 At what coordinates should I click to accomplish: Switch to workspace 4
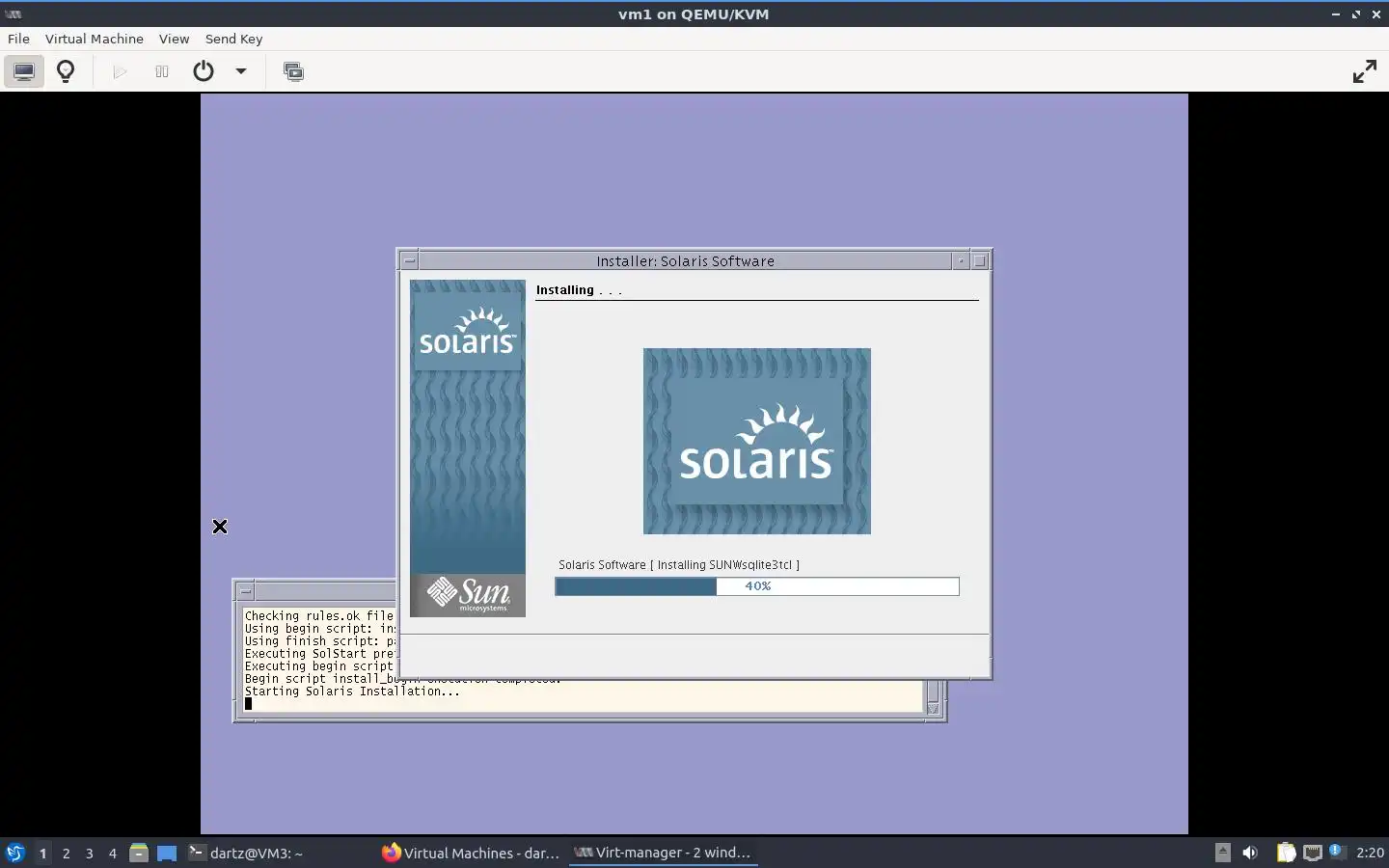click(x=112, y=853)
